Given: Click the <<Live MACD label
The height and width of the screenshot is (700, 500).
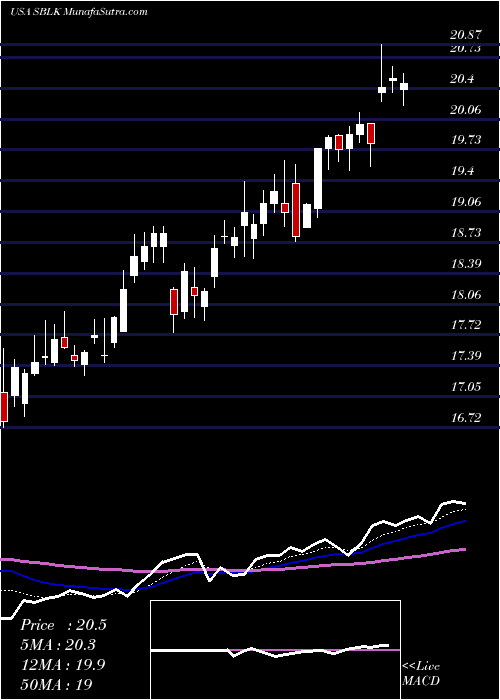Looking at the screenshot, I should (421, 673).
